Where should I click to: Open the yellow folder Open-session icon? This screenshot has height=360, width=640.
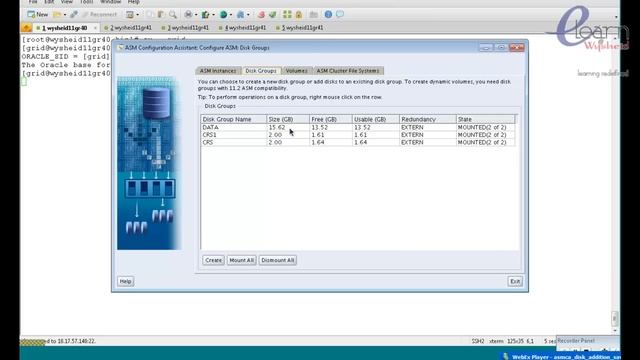pyautogui.click(x=57, y=15)
